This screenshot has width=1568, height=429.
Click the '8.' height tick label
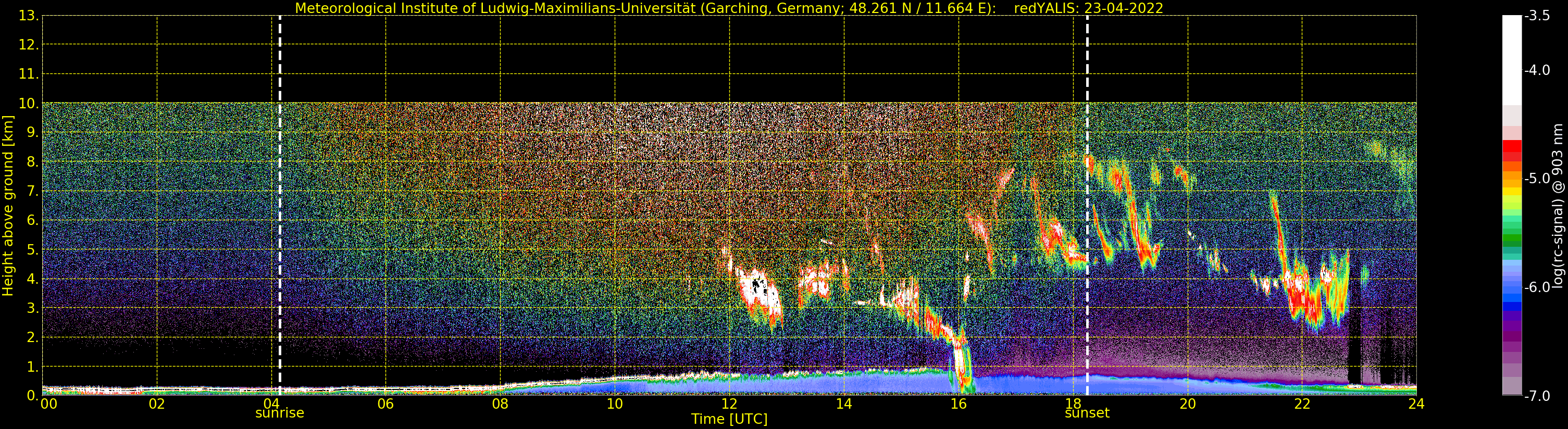32,162
